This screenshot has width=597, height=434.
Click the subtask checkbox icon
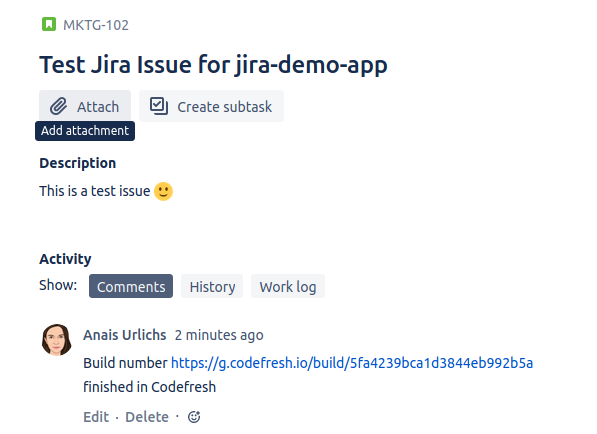click(158, 106)
